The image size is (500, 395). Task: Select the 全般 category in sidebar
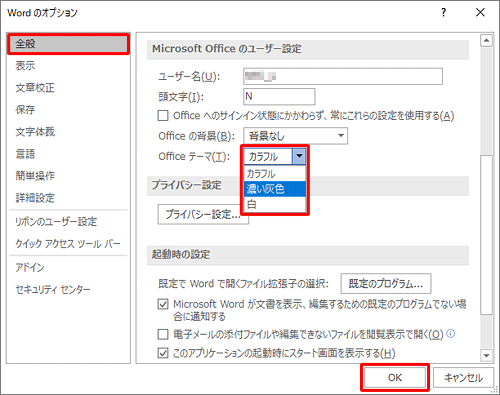68,44
